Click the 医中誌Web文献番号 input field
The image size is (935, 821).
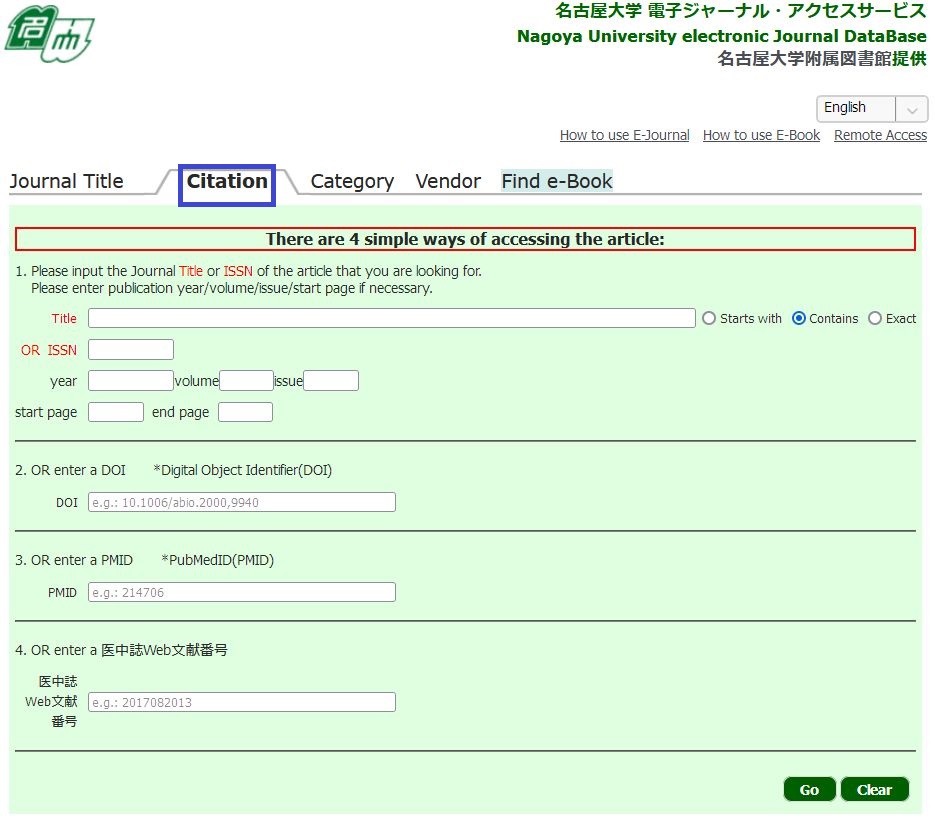tap(242, 702)
